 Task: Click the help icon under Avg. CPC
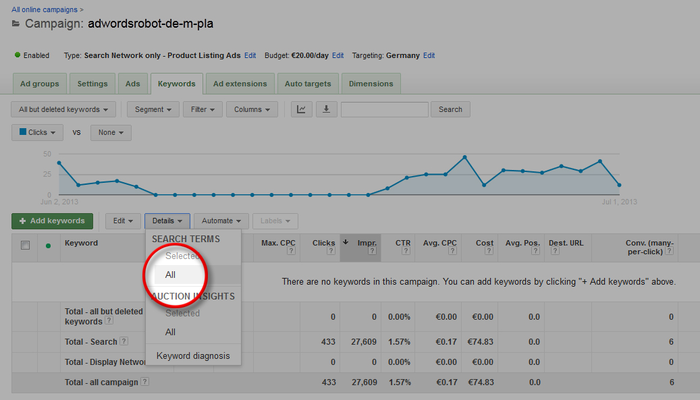click(x=451, y=253)
